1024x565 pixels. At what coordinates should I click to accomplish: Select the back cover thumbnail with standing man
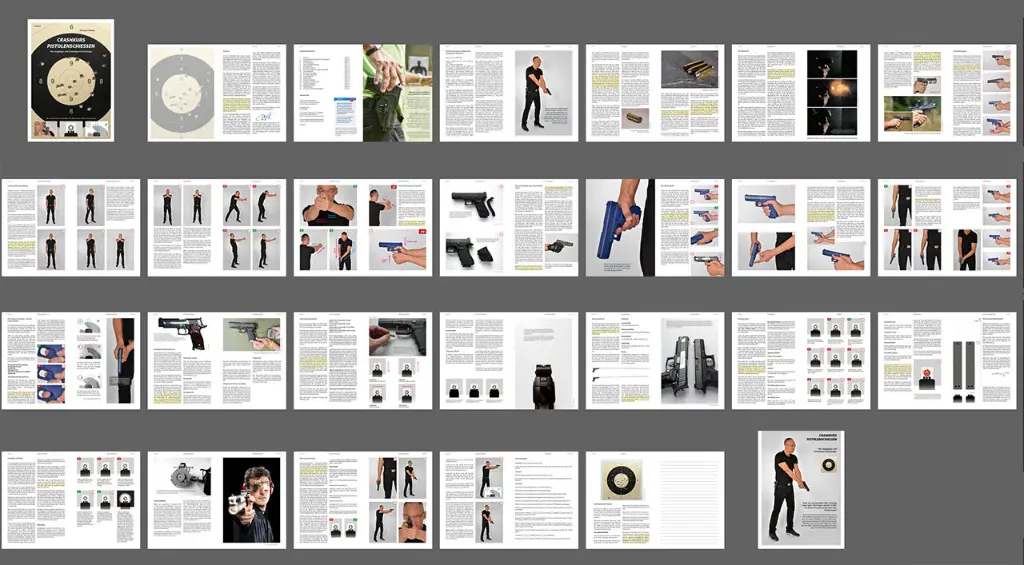tap(801, 489)
